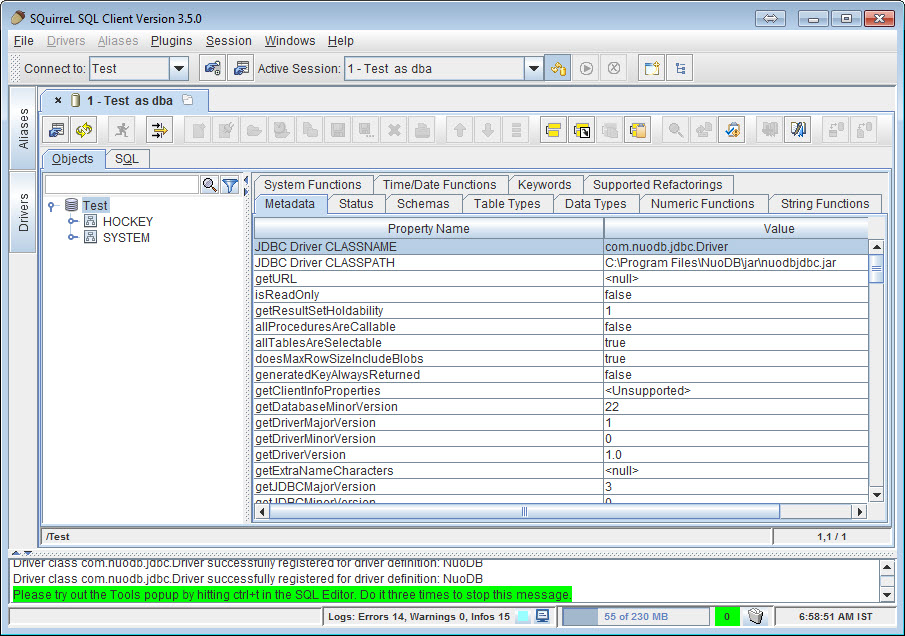Click the metadata table horizontal scrollbar right arrow
This screenshot has height=636, width=905.
tap(860, 511)
